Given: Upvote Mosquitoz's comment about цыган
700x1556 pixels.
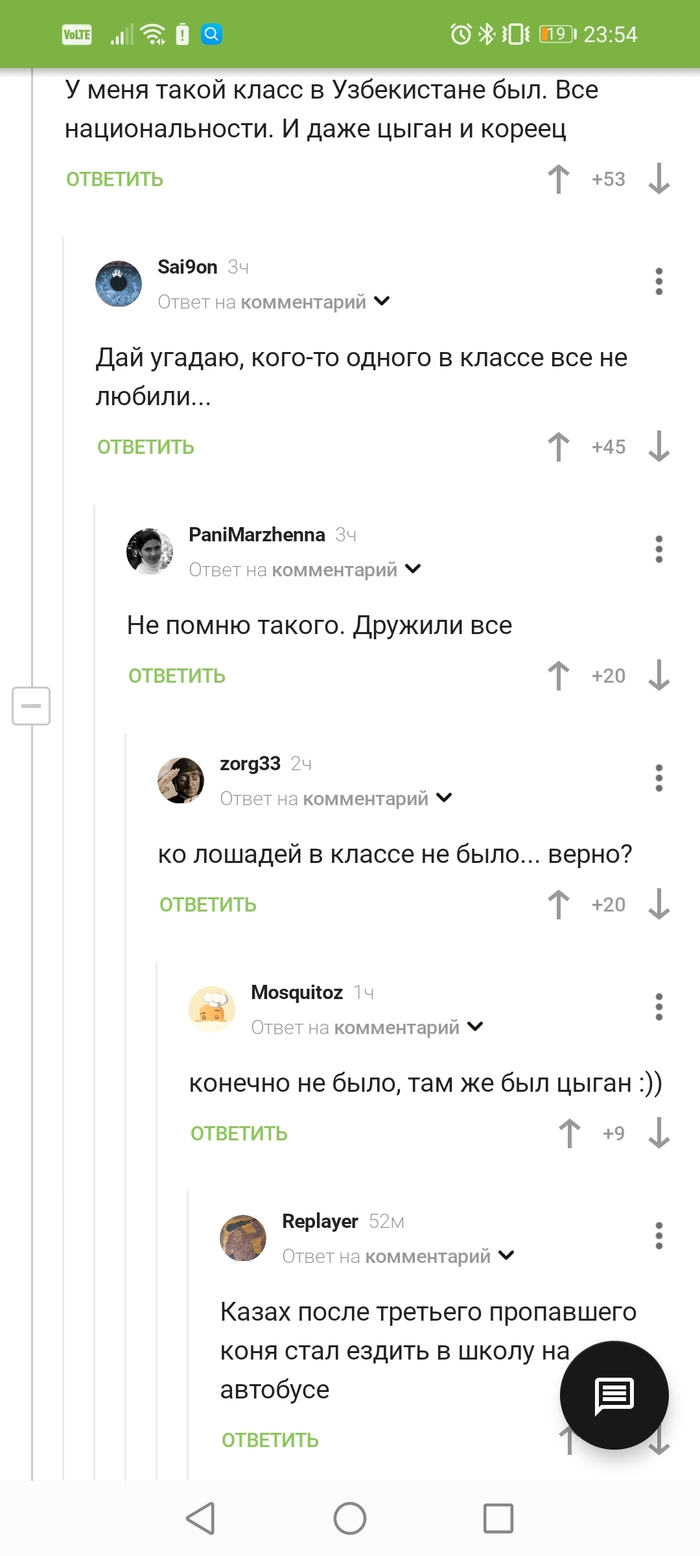Looking at the screenshot, I should click(x=568, y=1134).
